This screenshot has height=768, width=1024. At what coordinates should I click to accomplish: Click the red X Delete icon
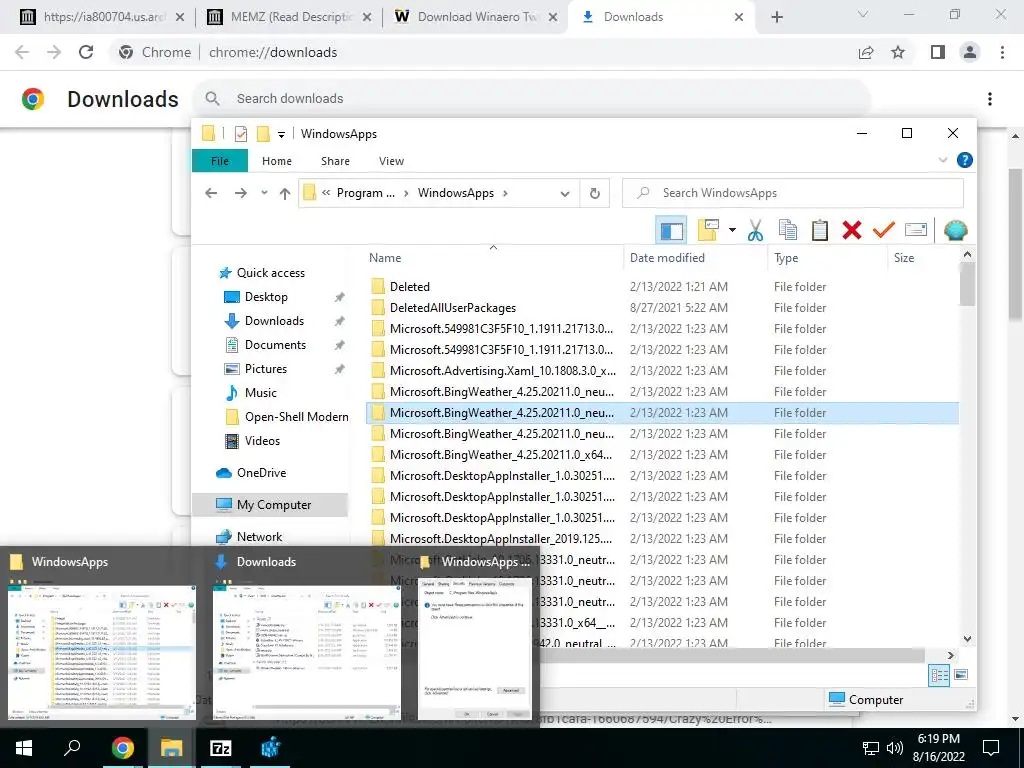(x=852, y=230)
